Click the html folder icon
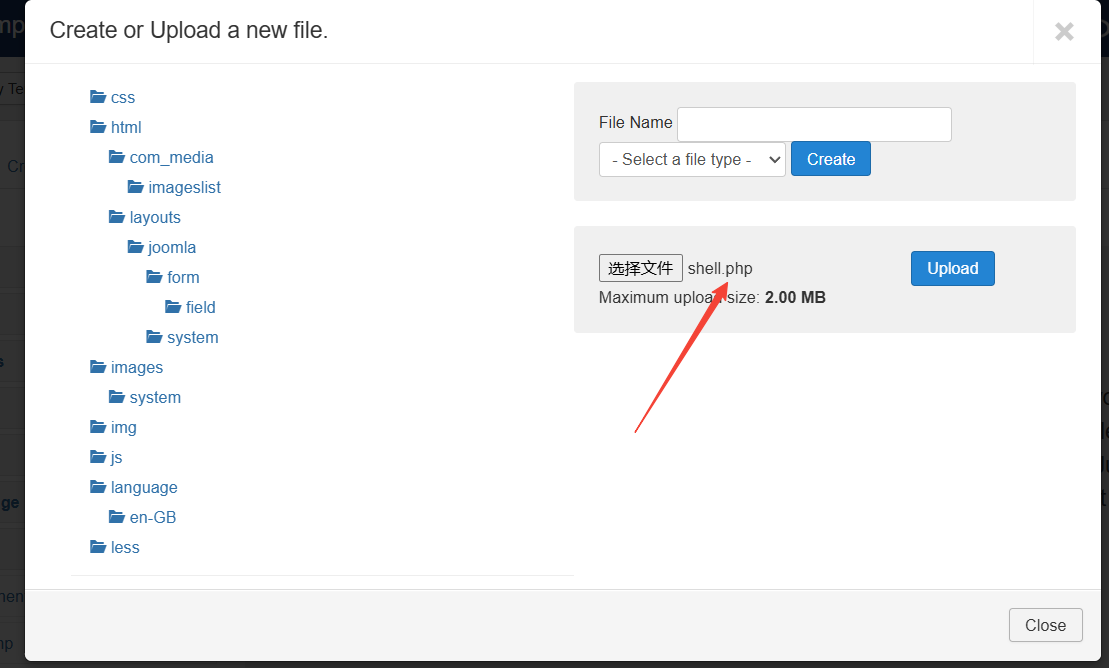The height and width of the screenshot is (668, 1109). 98,127
